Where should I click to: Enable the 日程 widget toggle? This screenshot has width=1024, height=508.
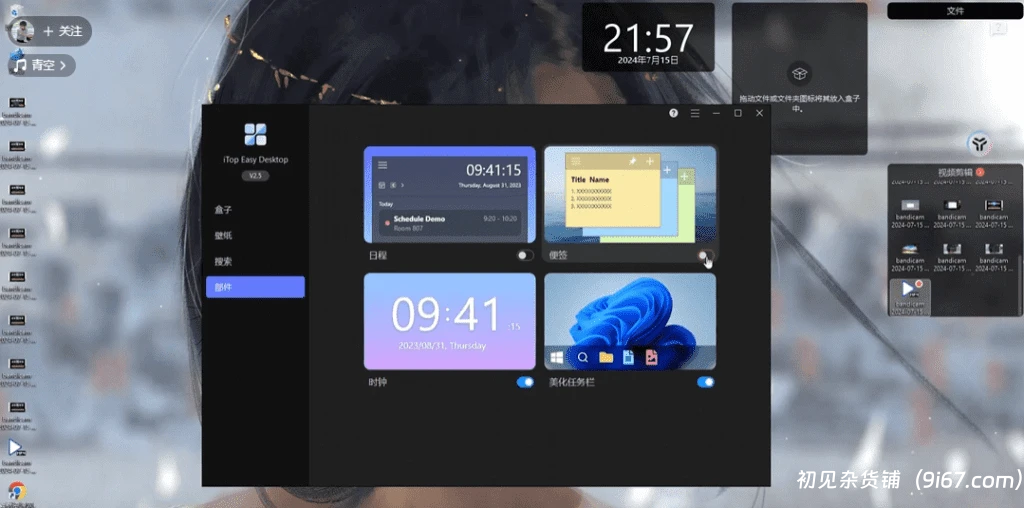point(525,255)
